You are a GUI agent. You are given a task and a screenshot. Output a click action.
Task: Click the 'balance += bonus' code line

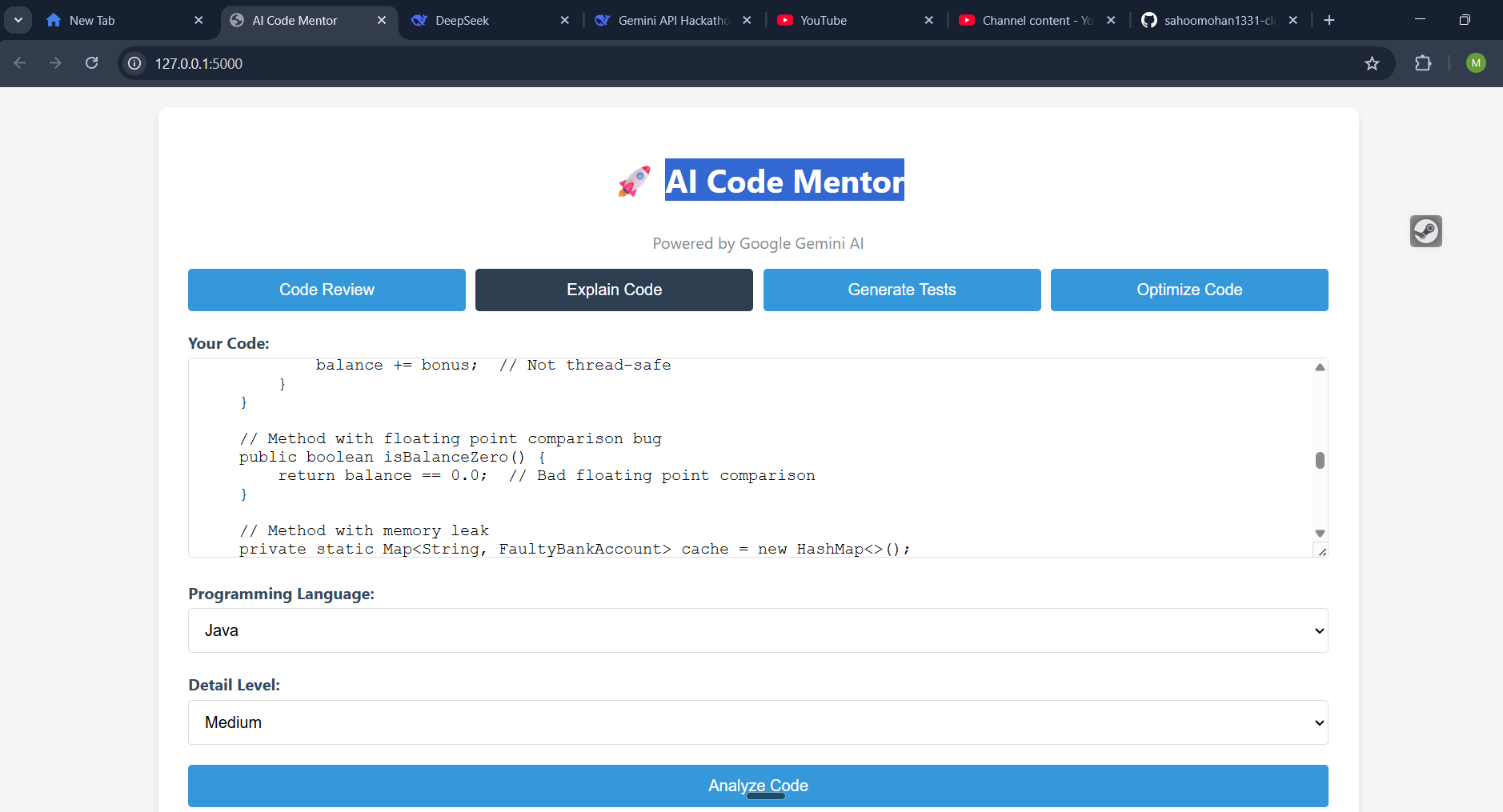click(494, 365)
